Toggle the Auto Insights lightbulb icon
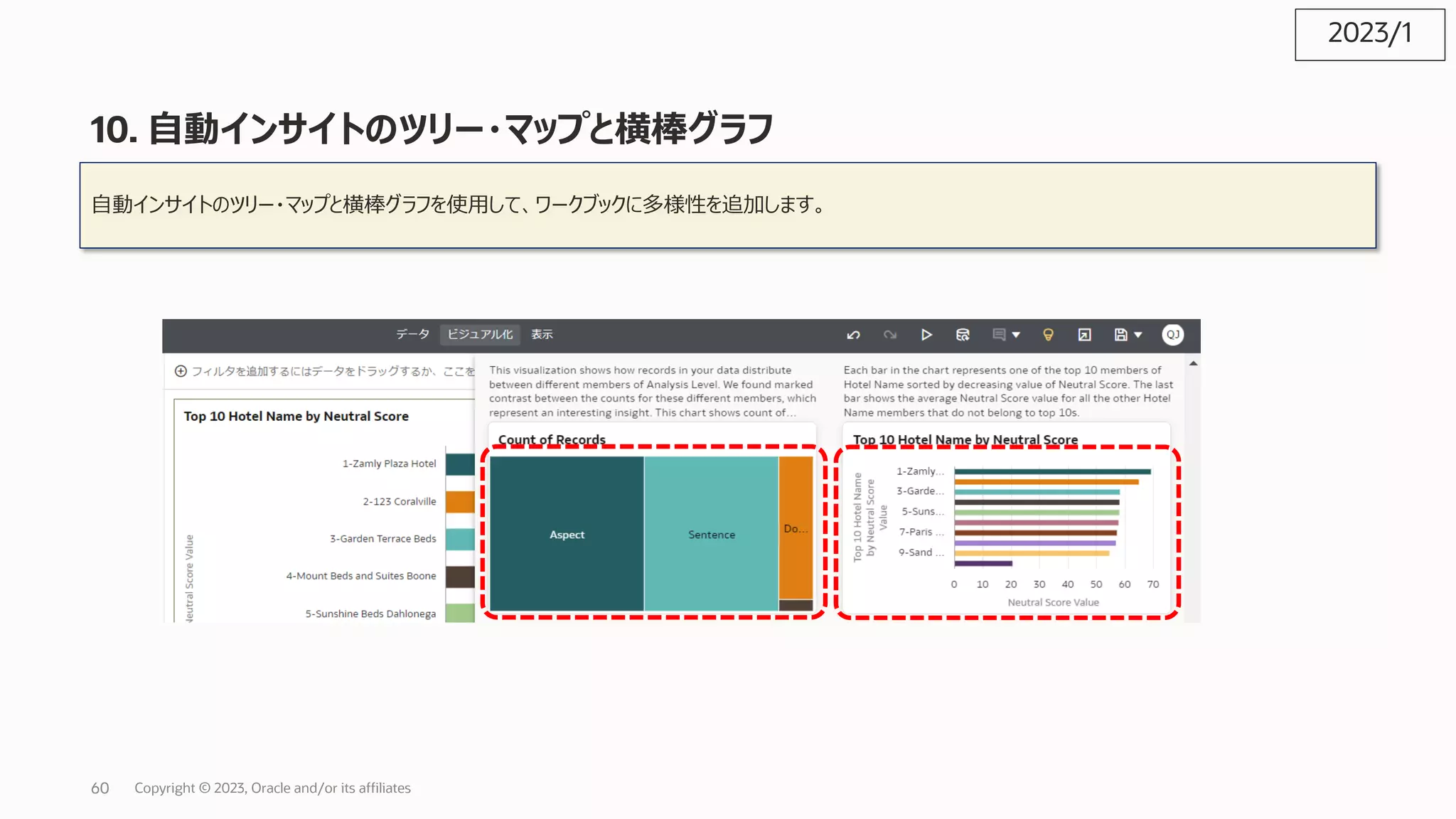The height and width of the screenshot is (819, 1456). 1048,335
